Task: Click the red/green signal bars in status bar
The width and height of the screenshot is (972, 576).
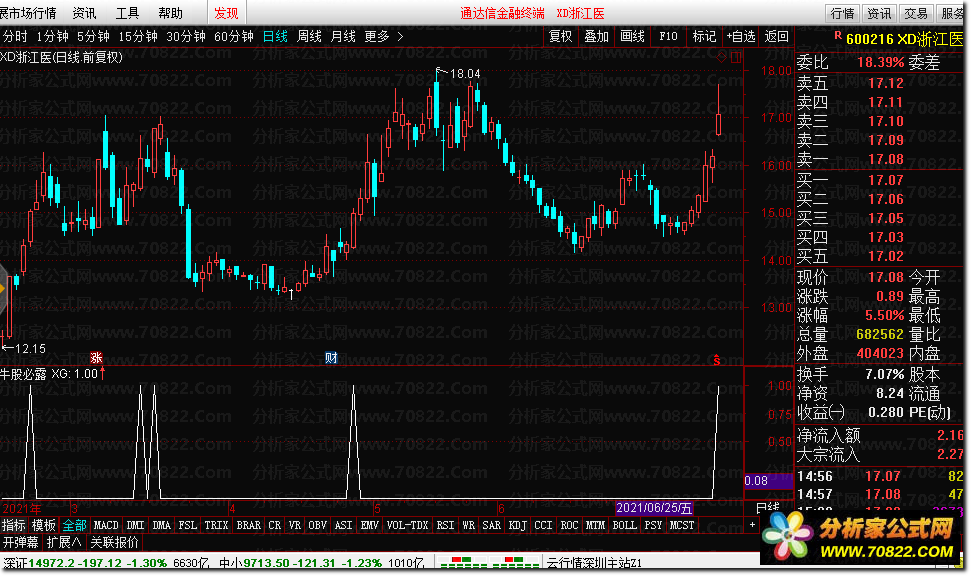Action: pyautogui.click(x=489, y=562)
